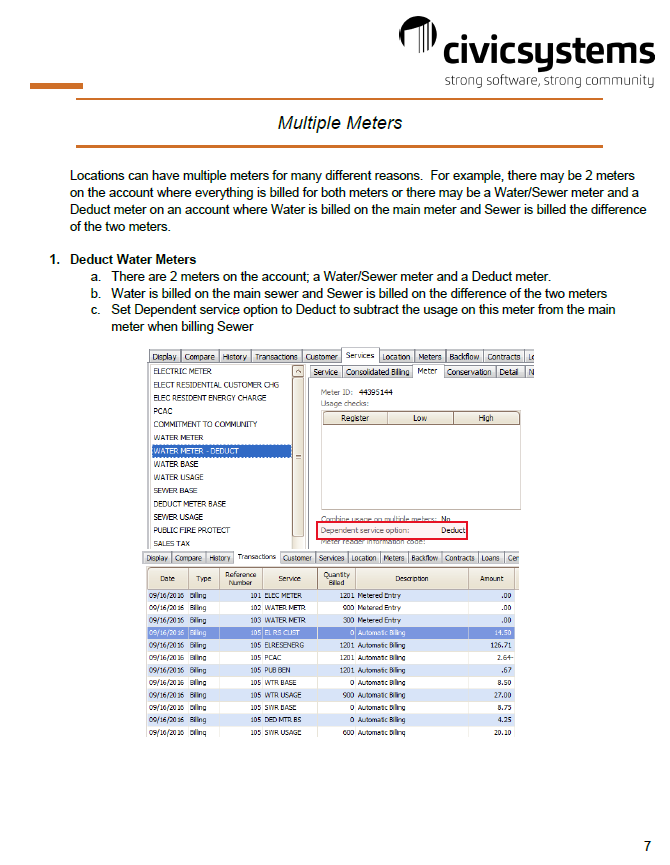Click the Deduct Water Meters heading
Screen dimensions: 670x865
(x=133, y=259)
